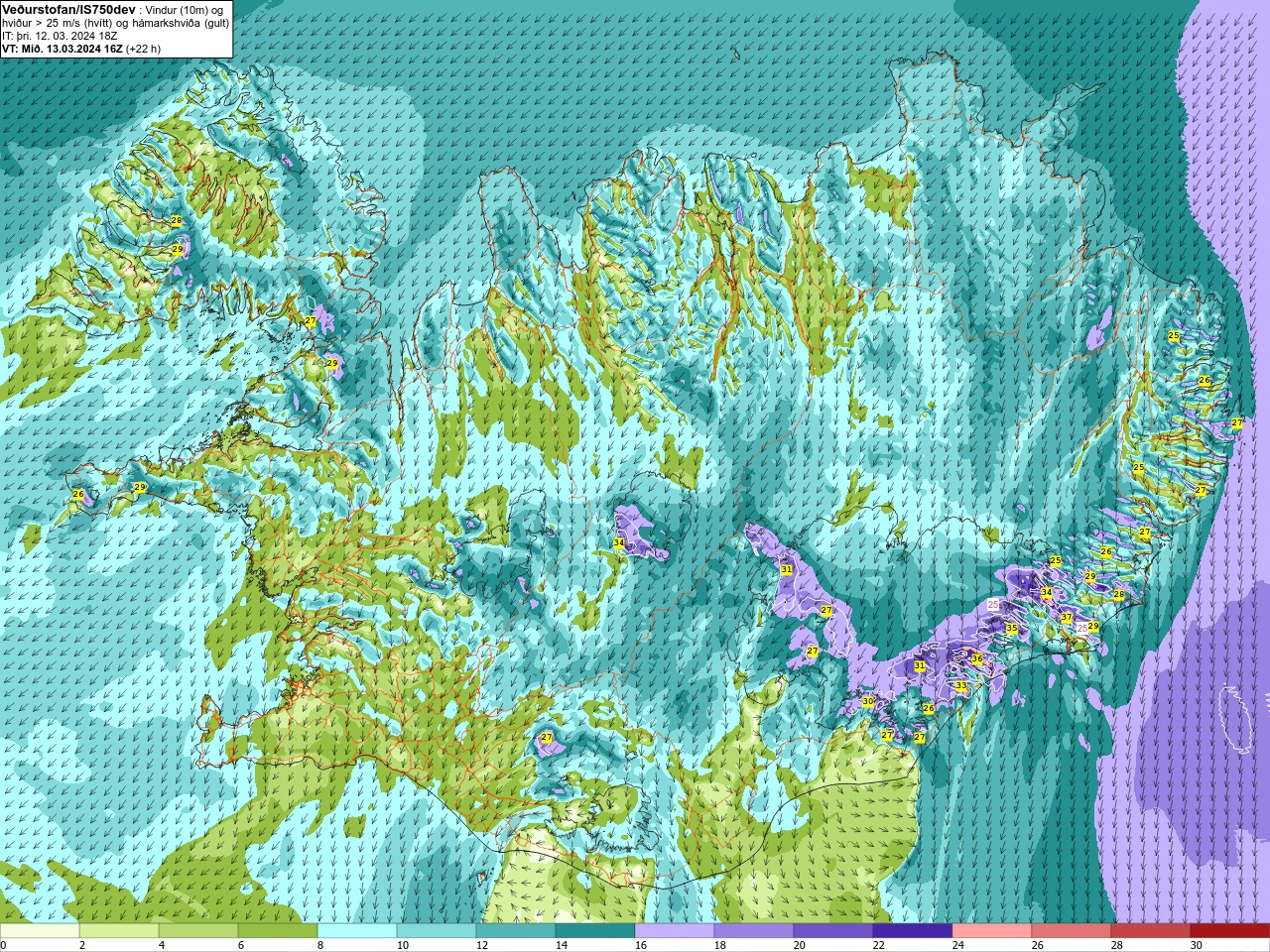Click the 'hviður > 25 m/s (hvítt)' description line
The image size is (1270, 952).
(x=115, y=23)
